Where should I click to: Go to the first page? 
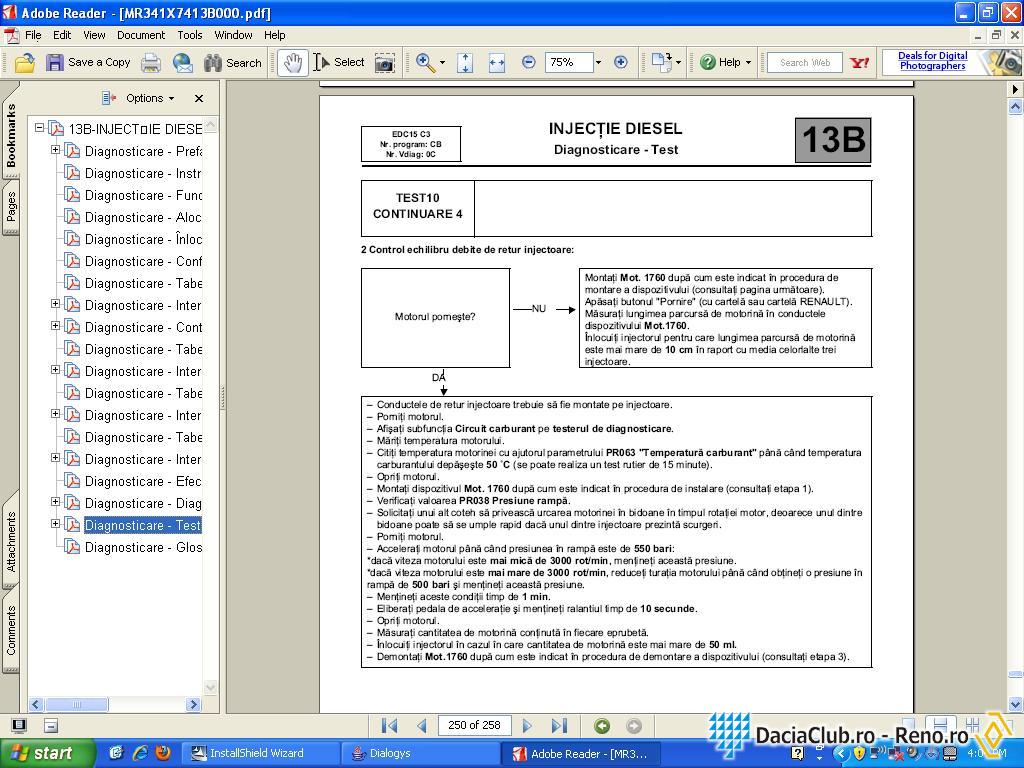tap(390, 726)
